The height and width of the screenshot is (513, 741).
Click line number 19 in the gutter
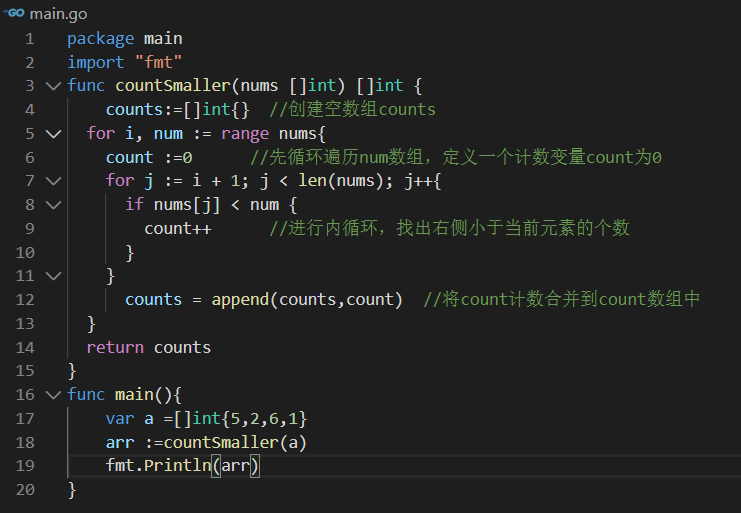click(26, 466)
